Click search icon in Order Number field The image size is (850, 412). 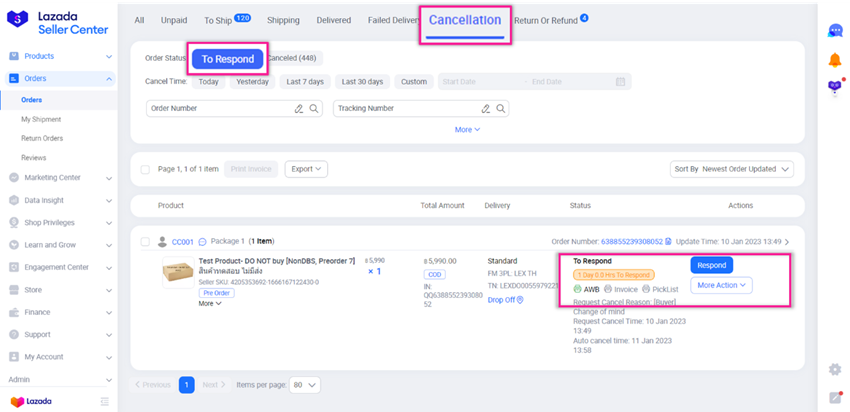coord(314,108)
